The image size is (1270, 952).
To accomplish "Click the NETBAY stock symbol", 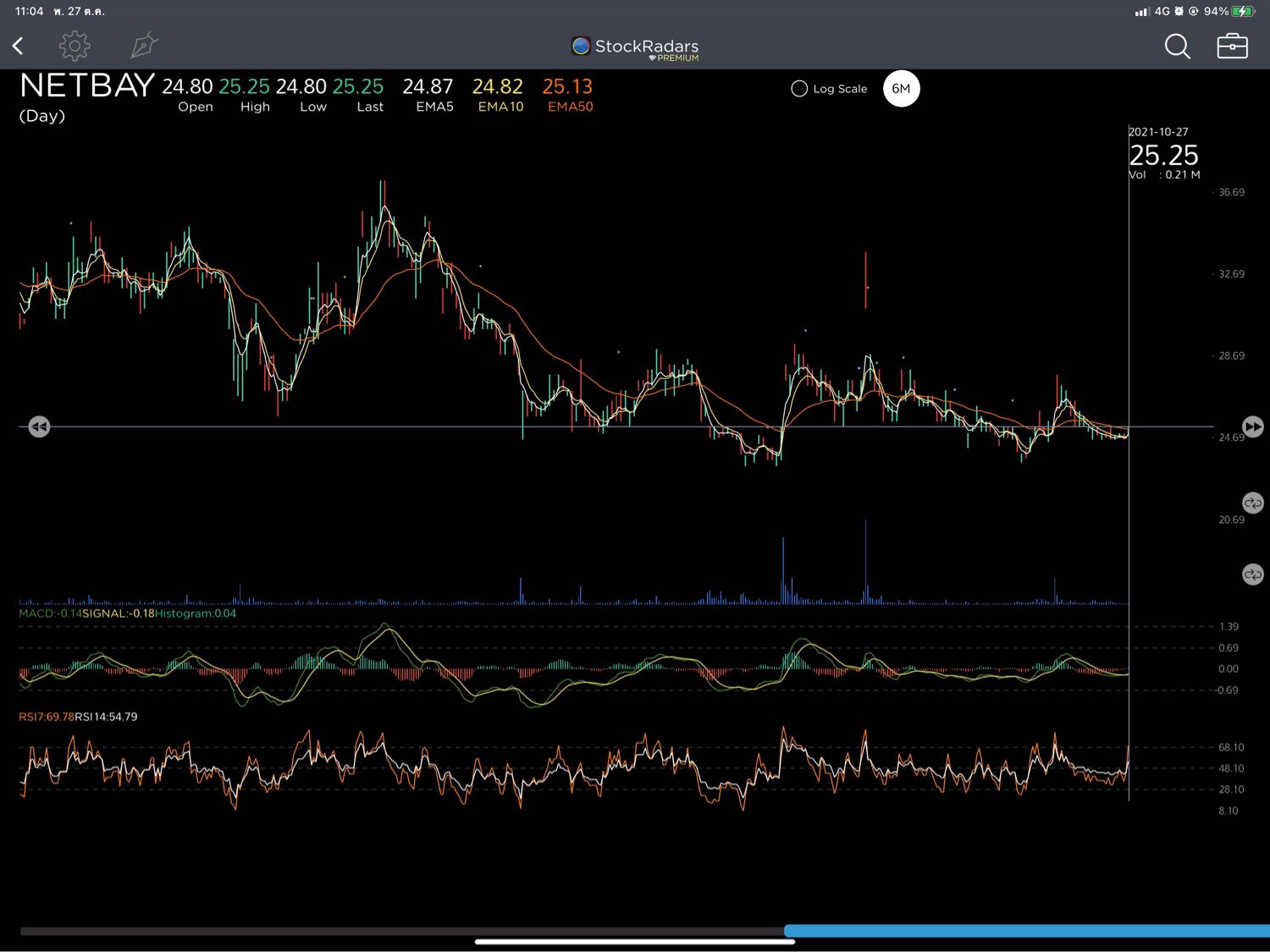I will [87, 85].
